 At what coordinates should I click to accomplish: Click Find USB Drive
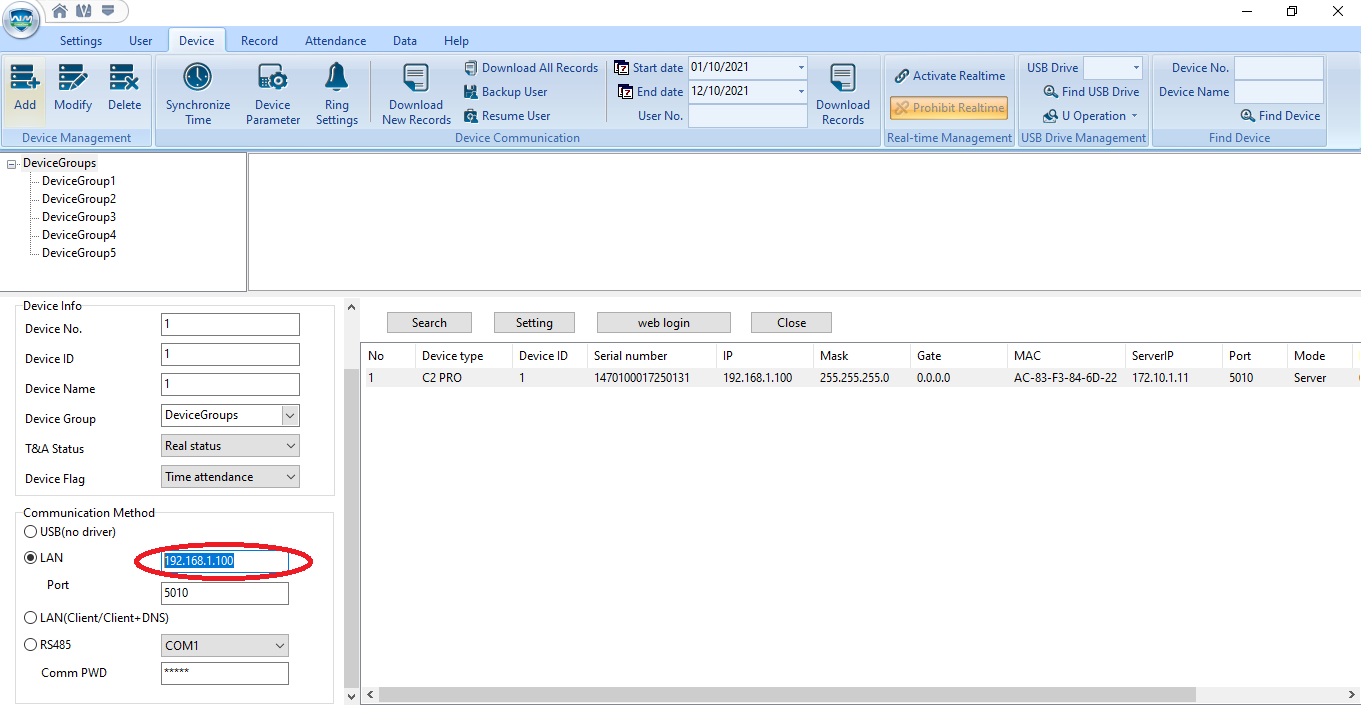[x=1091, y=92]
